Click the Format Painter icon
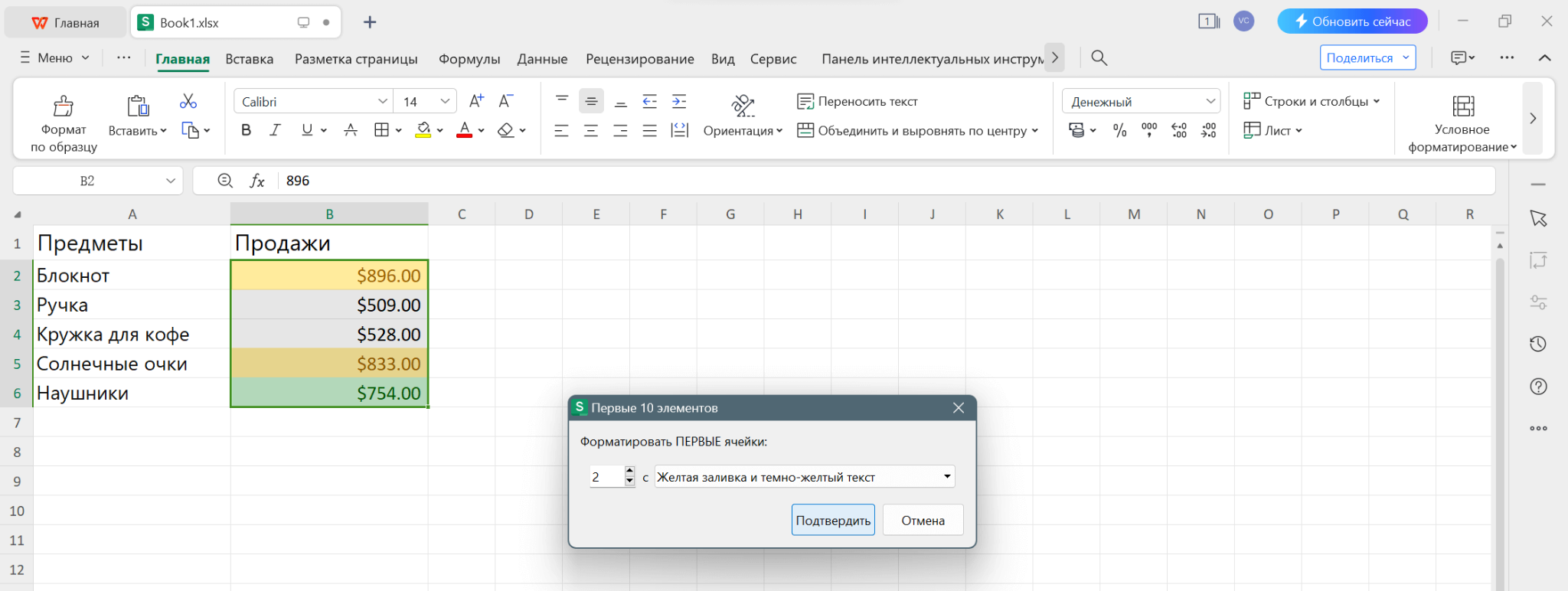Screen dimensions: 1568x591 click(64, 106)
